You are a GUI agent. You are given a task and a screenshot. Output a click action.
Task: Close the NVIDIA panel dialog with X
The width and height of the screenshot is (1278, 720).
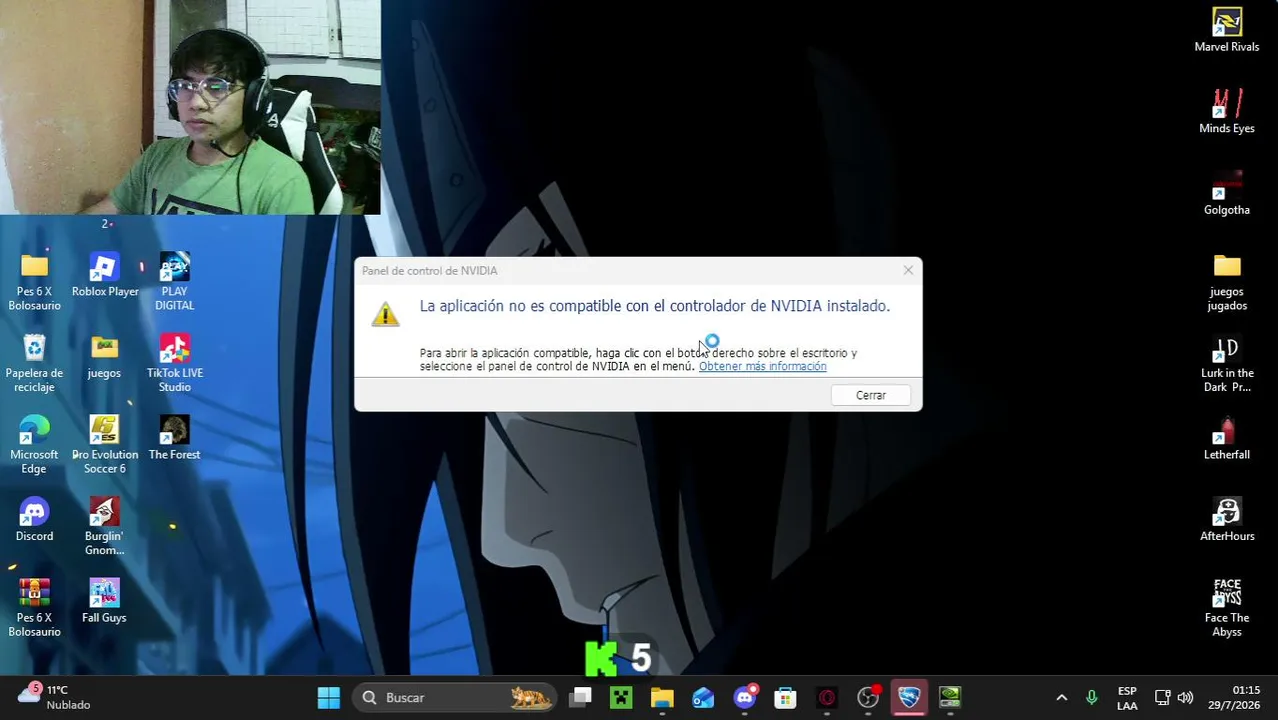(908, 270)
